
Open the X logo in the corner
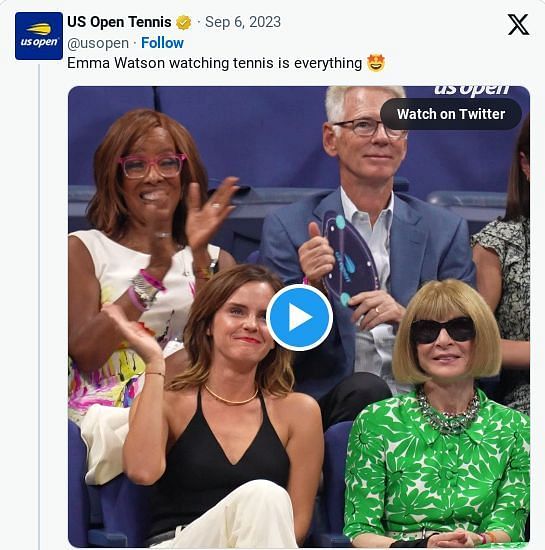click(518, 25)
